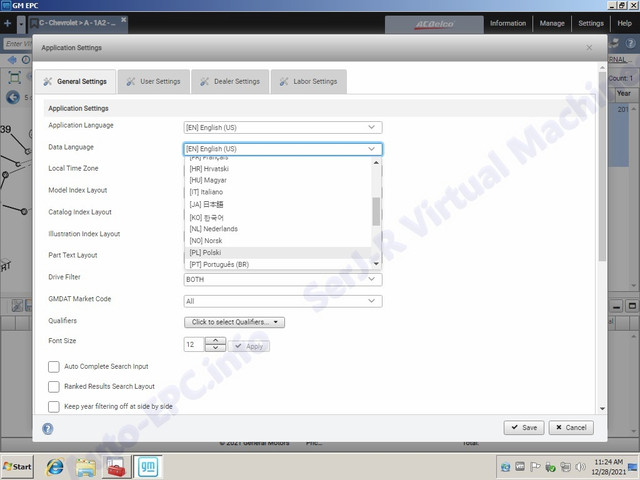The image size is (640, 480).
Task: Open the Information menu
Action: pyautogui.click(x=508, y=23)
